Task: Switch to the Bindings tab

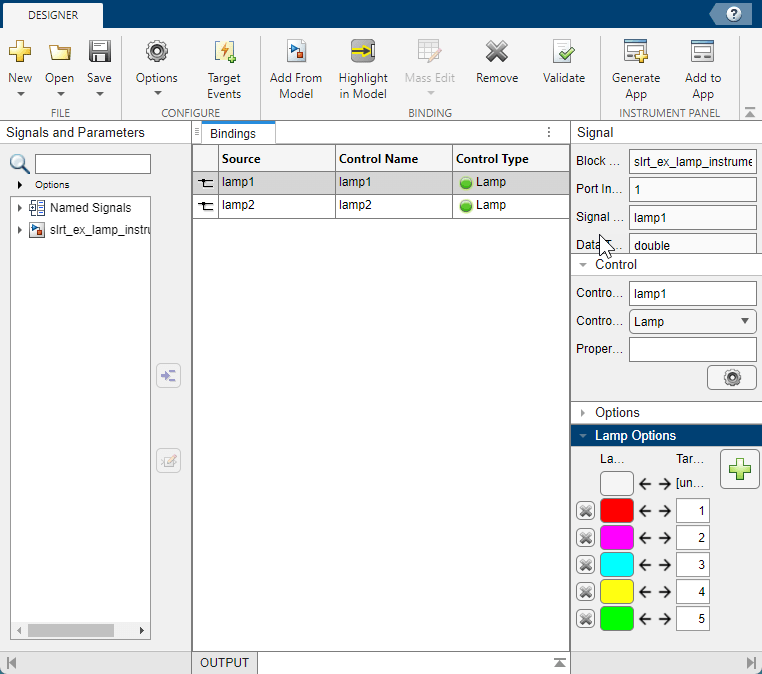Action: [x=233, y=133]
